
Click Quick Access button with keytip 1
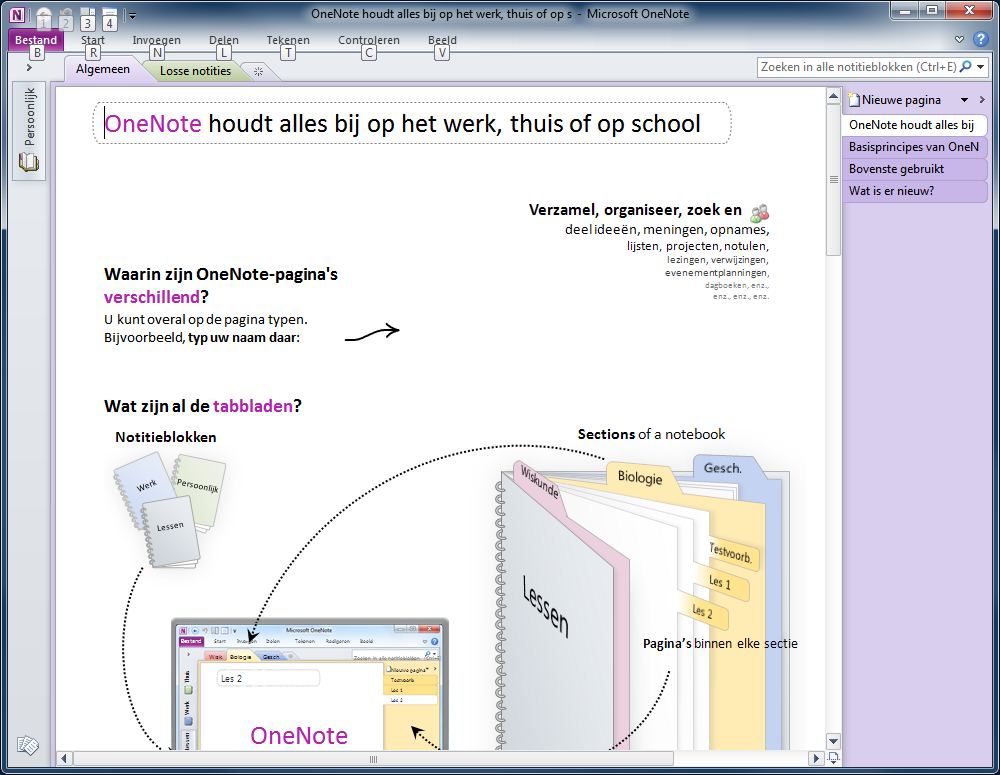43,17
